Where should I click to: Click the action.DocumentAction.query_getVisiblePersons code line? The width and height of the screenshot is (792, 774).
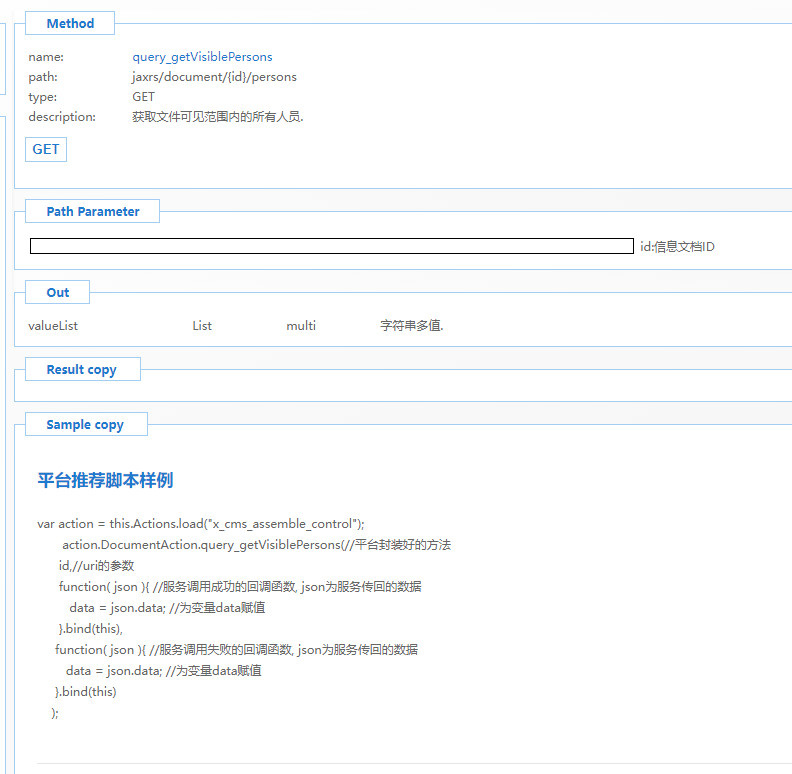256,545
